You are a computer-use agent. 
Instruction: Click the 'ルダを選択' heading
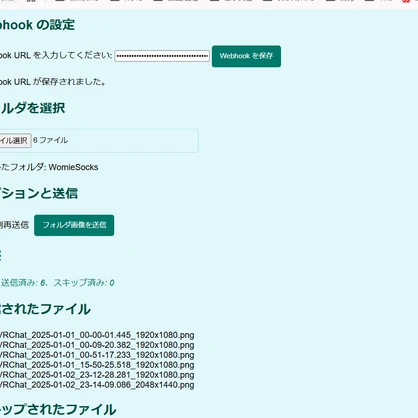point(33,108)
